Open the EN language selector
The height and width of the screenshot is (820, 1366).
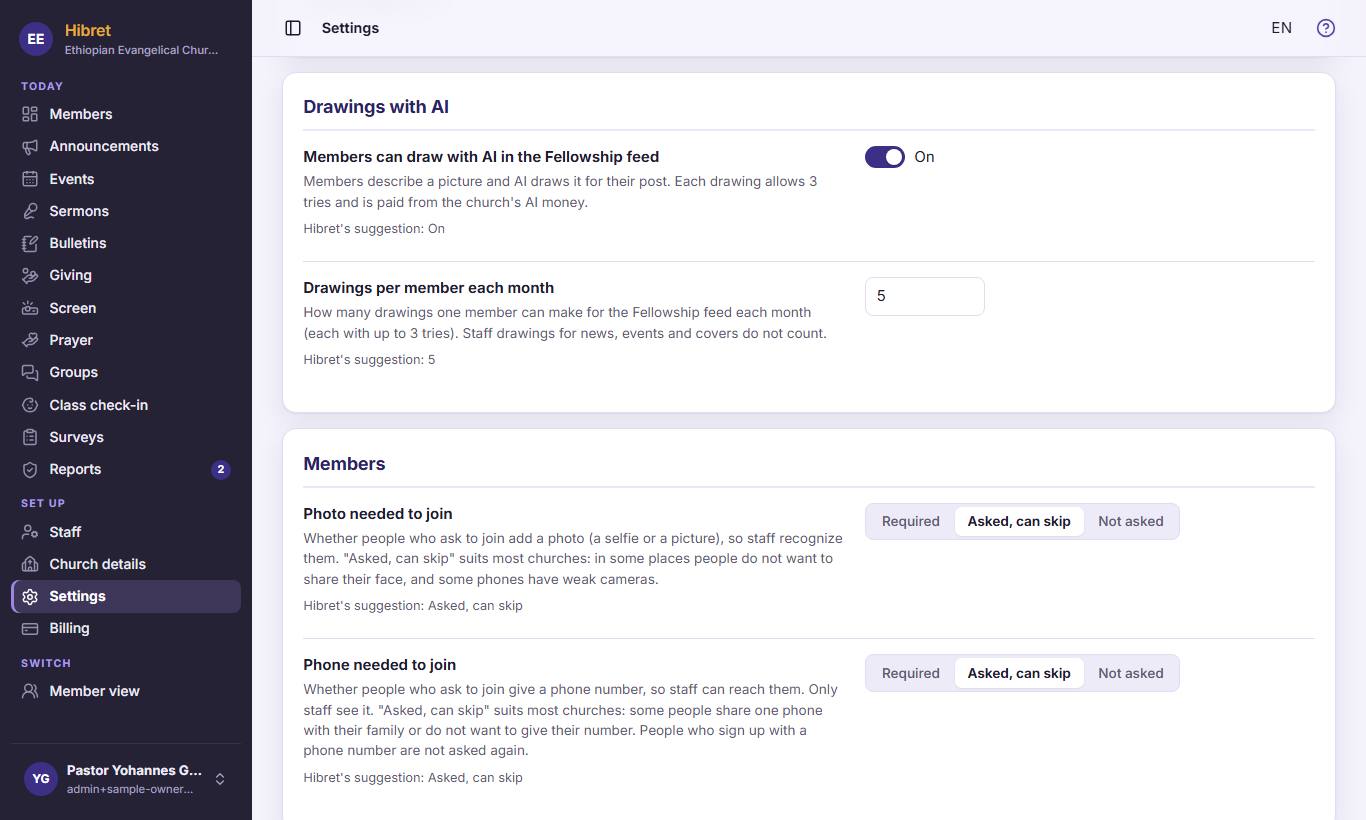(1281, 28)
